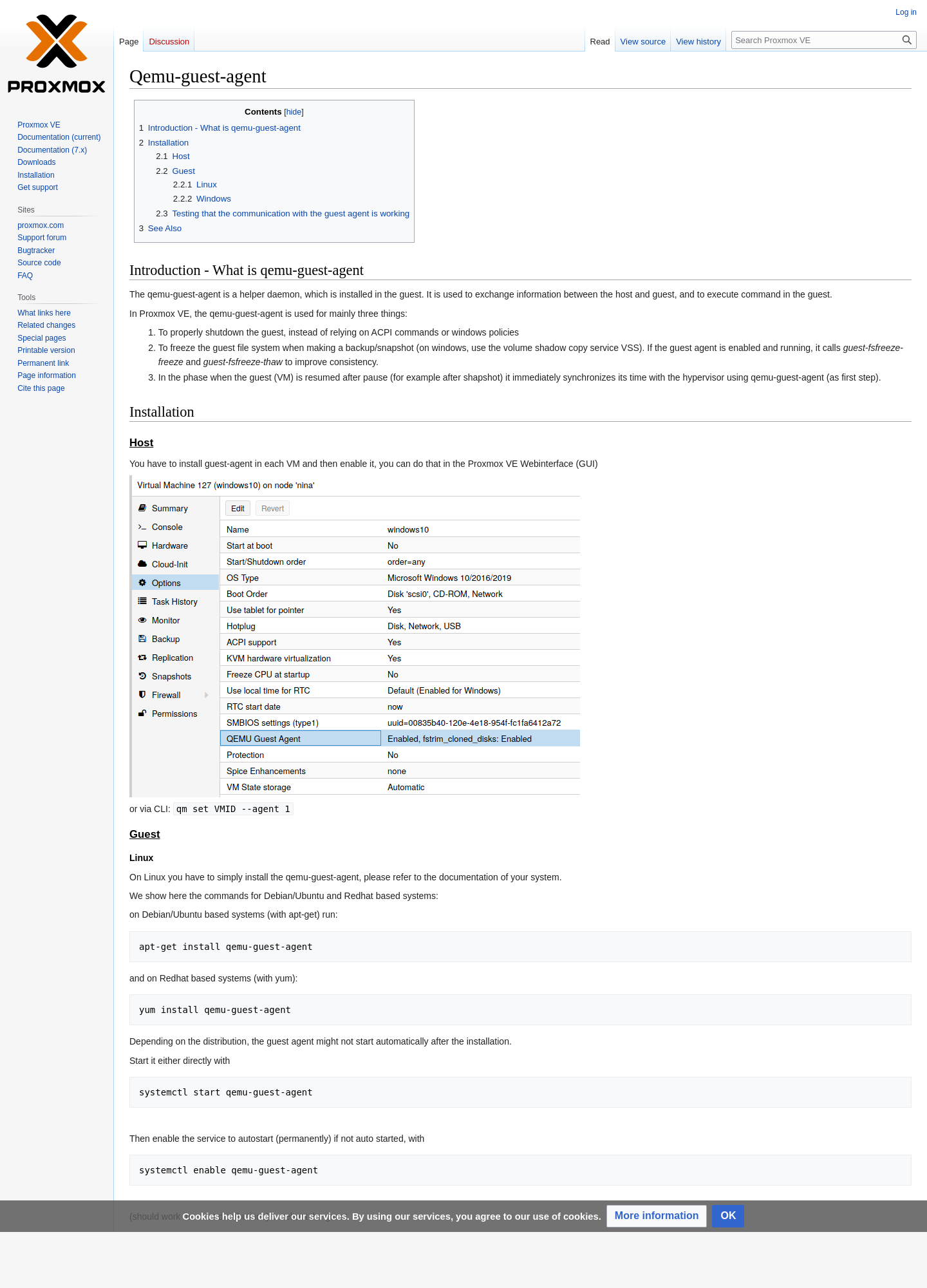Jump to 2.2 Guest in contents
Image resolution: width=927 pixels, height=1288 pixels.
click(x=175, y=171)
